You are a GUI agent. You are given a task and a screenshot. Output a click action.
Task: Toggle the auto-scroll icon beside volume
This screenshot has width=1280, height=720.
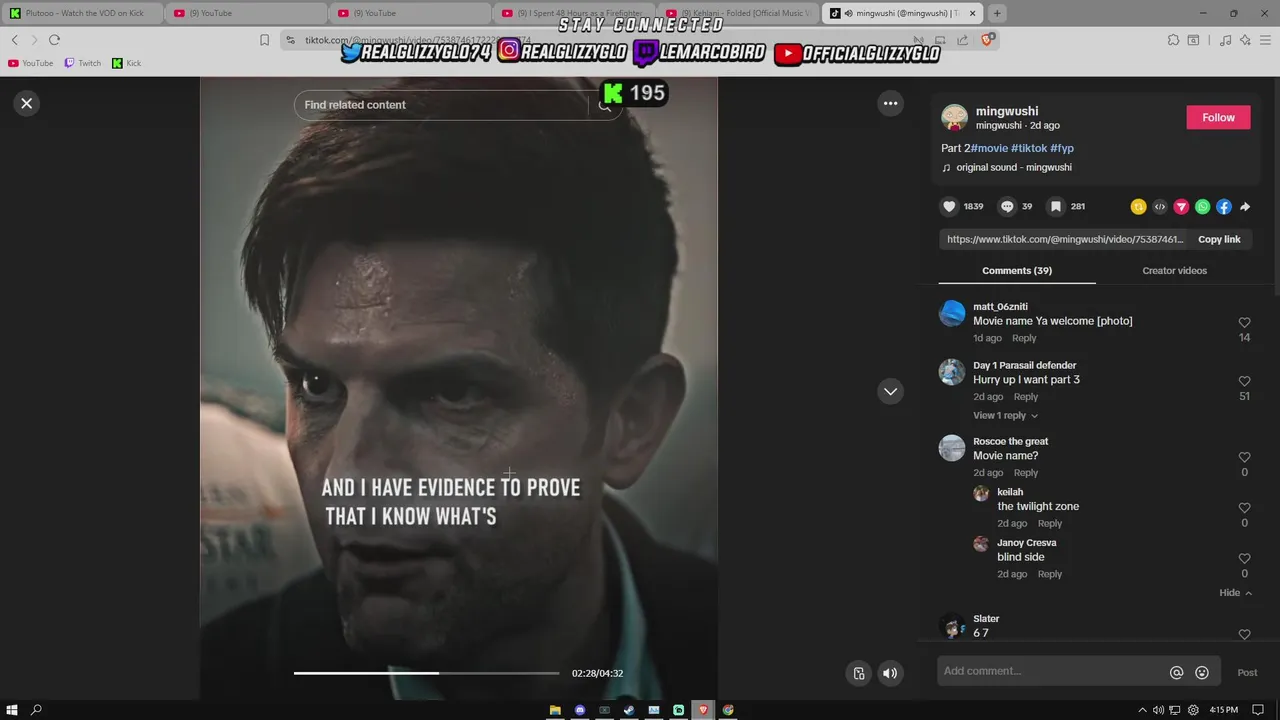click(x=859, y=673)
